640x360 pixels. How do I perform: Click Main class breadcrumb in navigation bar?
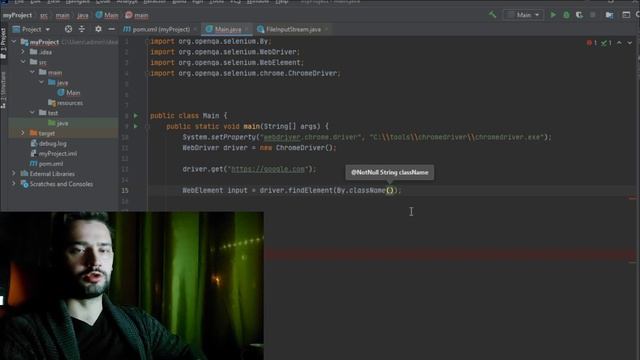coord(107,16)
